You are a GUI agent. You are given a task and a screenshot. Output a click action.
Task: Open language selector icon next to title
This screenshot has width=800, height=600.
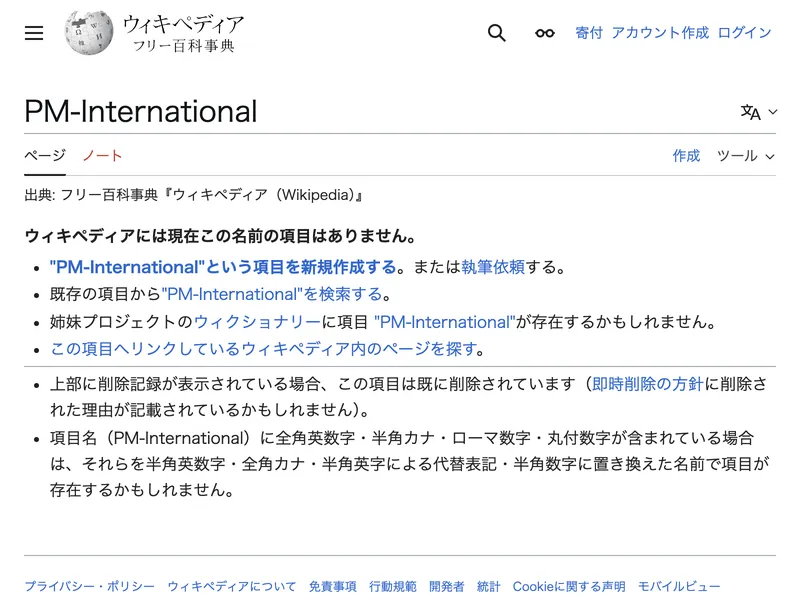[x=758, y=112]
